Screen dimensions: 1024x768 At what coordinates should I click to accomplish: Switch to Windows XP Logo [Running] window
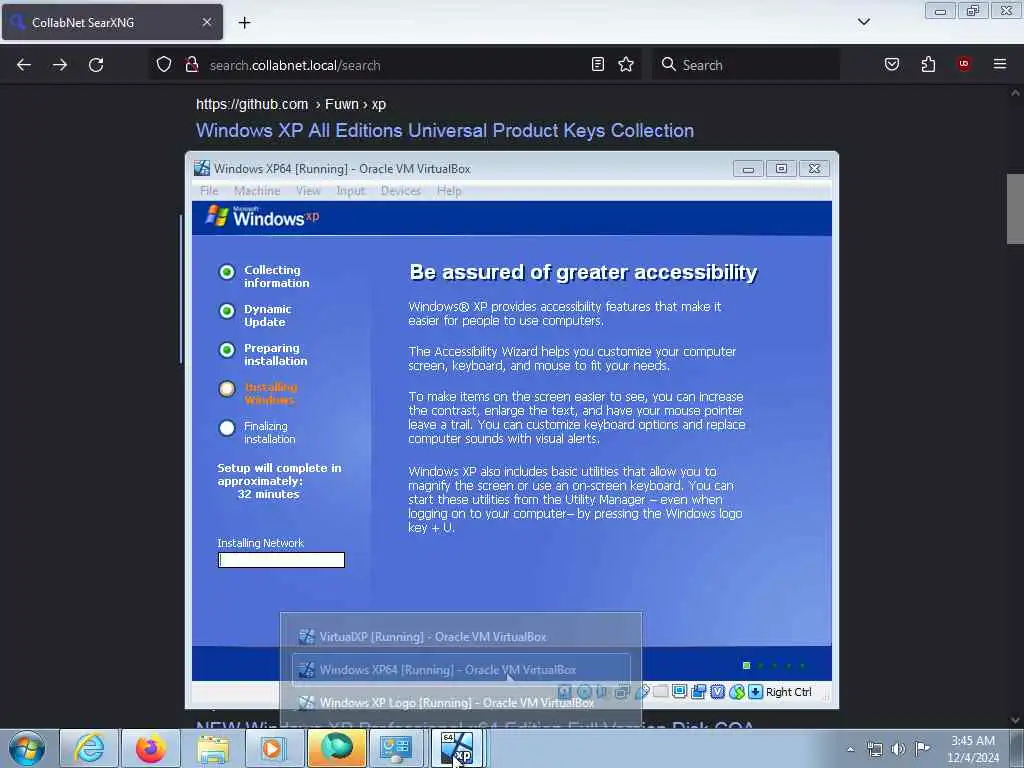(x=460, y=703)
